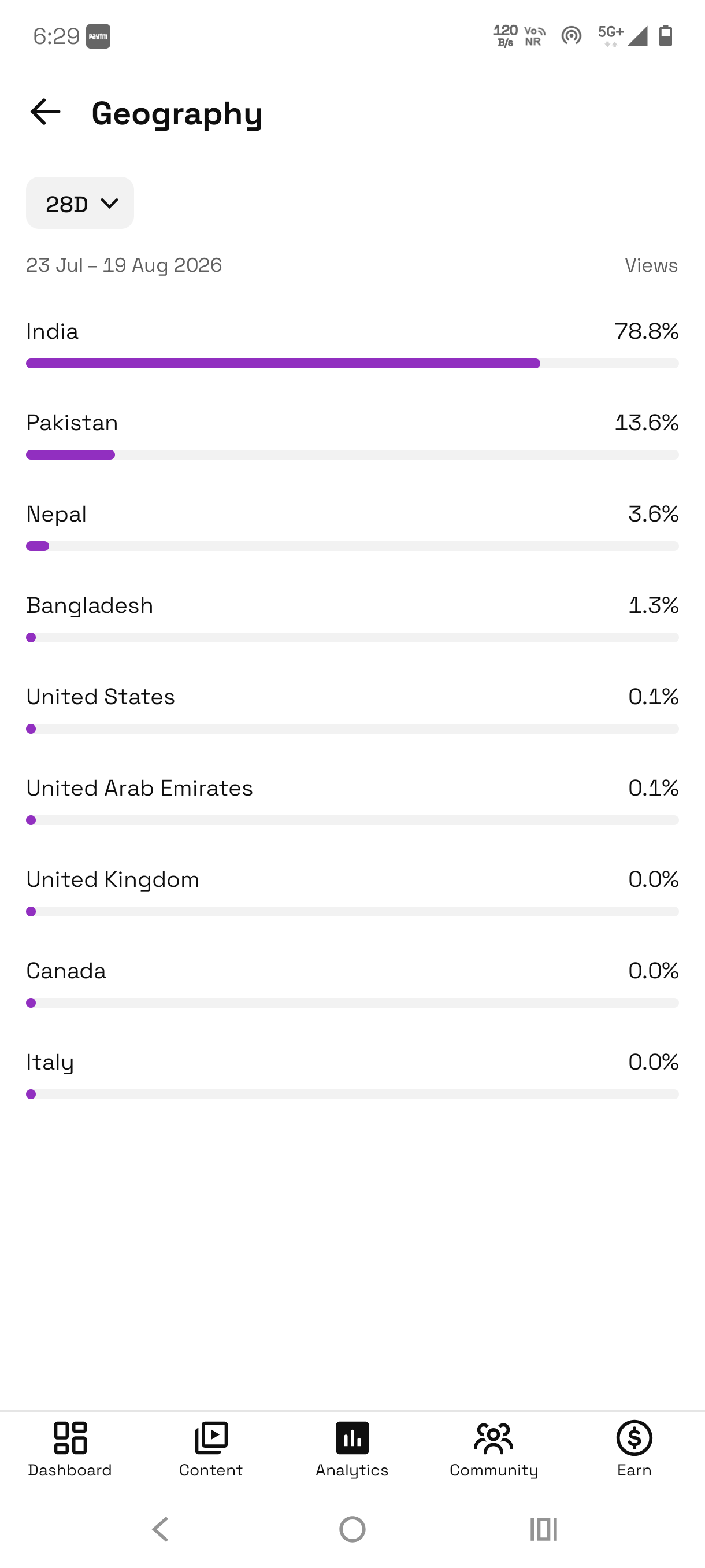The height and width of the screenshot is (1568, 705).
Task: Click the chevron next to 28D
Action: pyautogui.click(x=109, y=204)
